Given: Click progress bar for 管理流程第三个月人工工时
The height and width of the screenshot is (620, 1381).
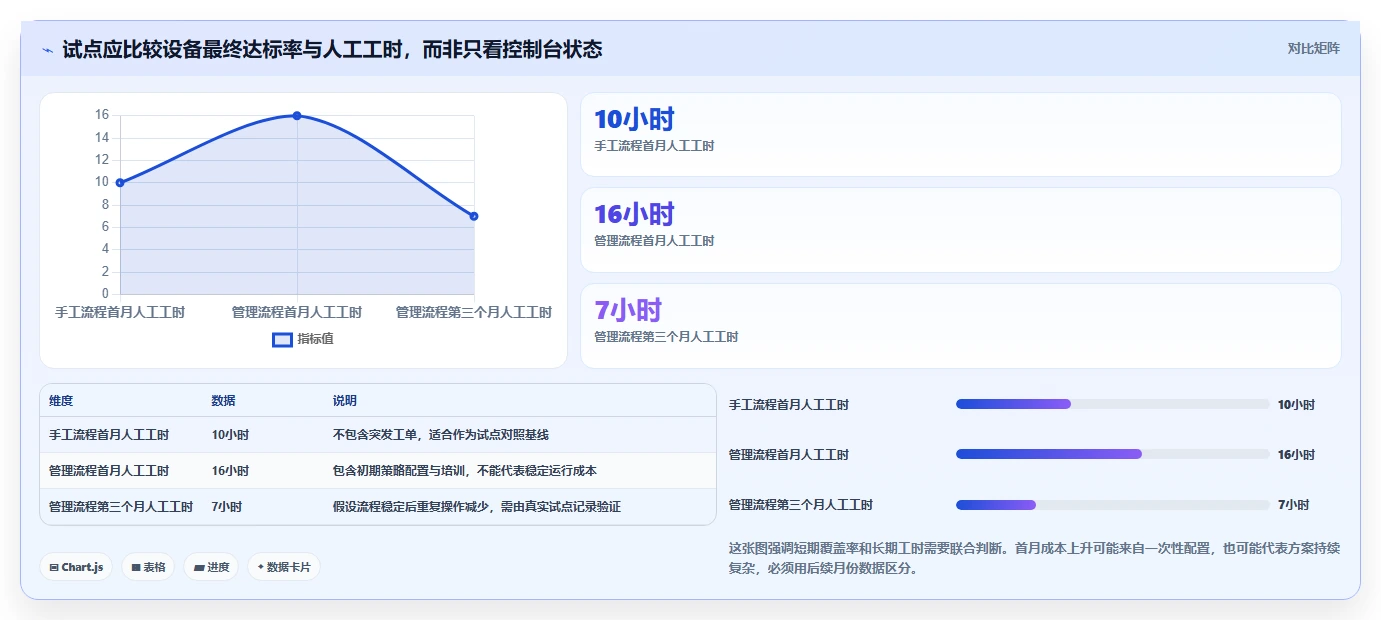Looking at the screenshot, I should 1112,504.
